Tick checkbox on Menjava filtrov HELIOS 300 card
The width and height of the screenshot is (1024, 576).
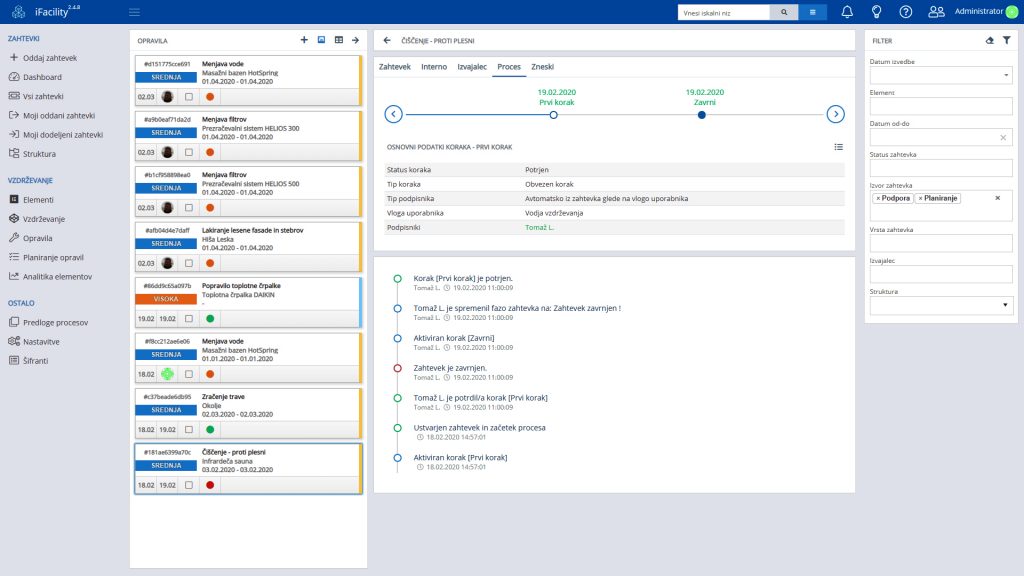pyautogui.click(x=189, y=152)
